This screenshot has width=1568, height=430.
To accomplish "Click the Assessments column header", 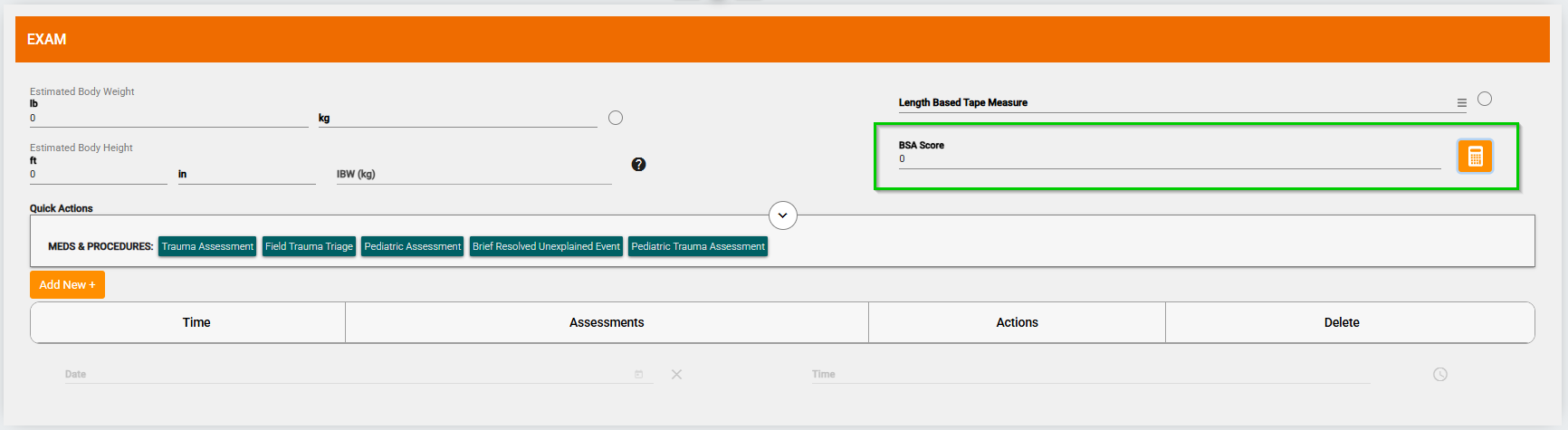I will (607, 322).
